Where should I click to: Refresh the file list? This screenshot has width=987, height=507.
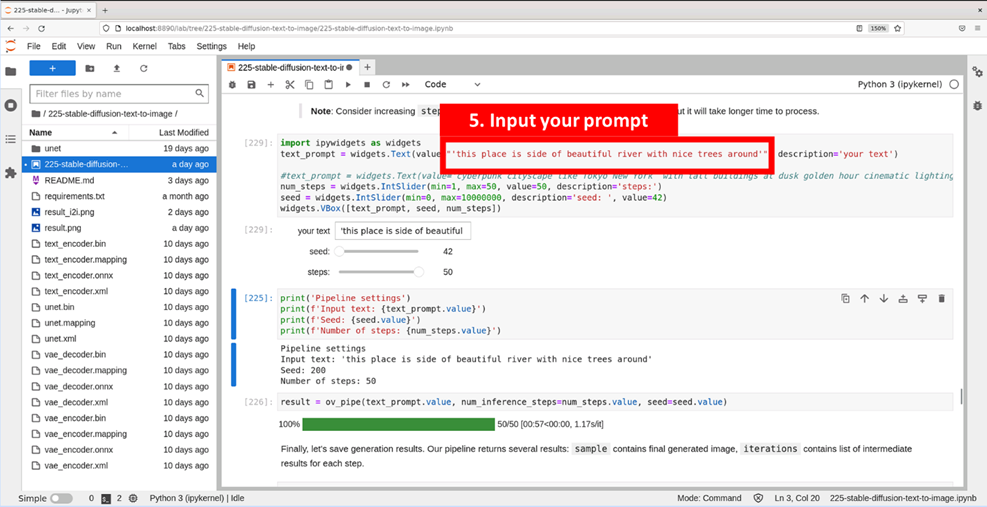tap(144, 68)
